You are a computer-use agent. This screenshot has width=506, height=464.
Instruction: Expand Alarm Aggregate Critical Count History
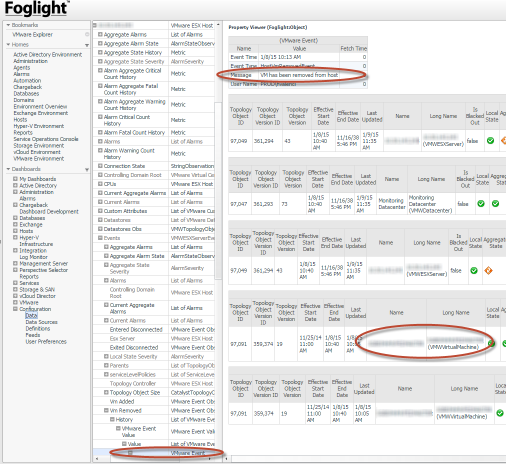(x=100, y=70)
